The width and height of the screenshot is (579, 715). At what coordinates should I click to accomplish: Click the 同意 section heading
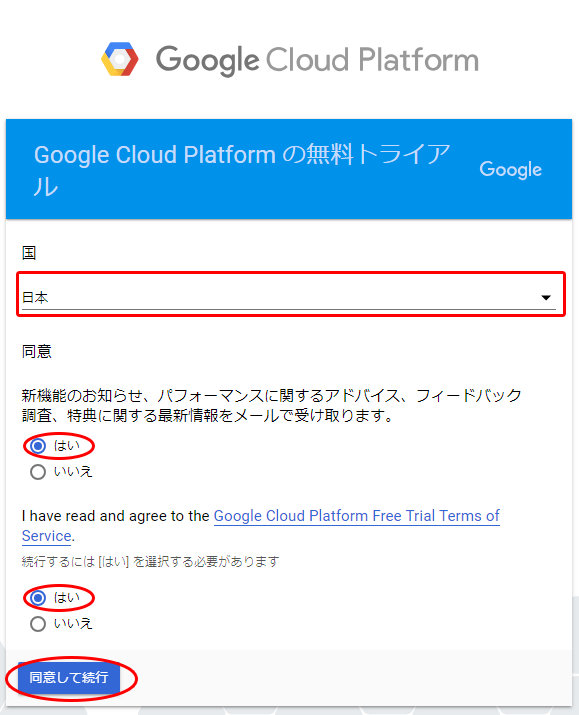(36, 352)
